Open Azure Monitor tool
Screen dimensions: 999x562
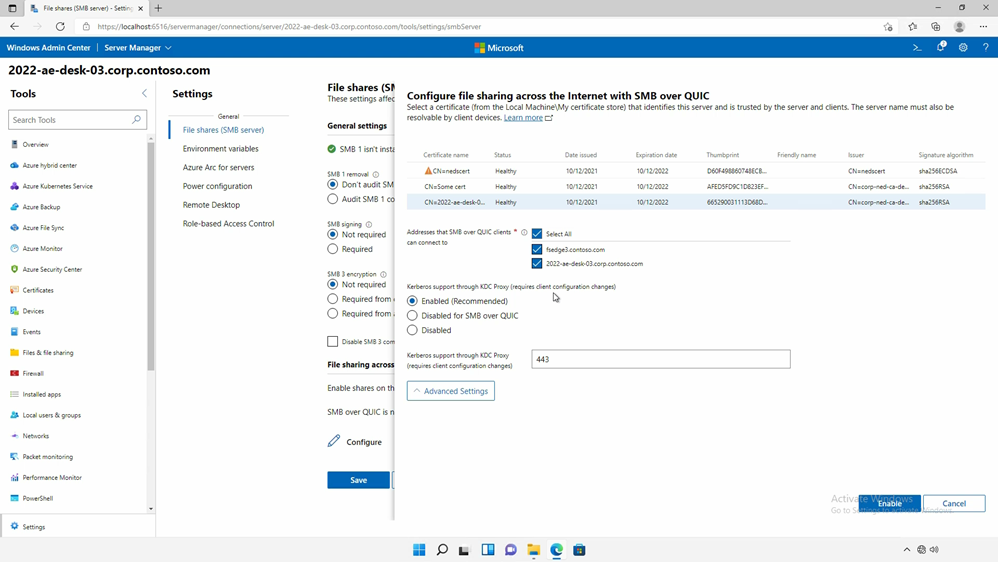[42, 249]
